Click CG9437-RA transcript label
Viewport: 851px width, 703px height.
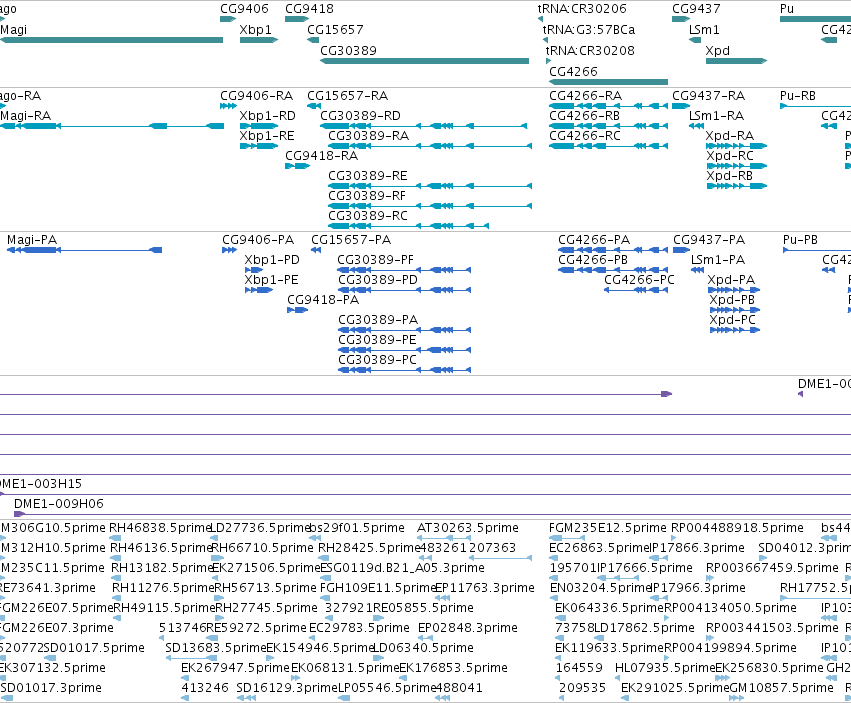(709, 96)
